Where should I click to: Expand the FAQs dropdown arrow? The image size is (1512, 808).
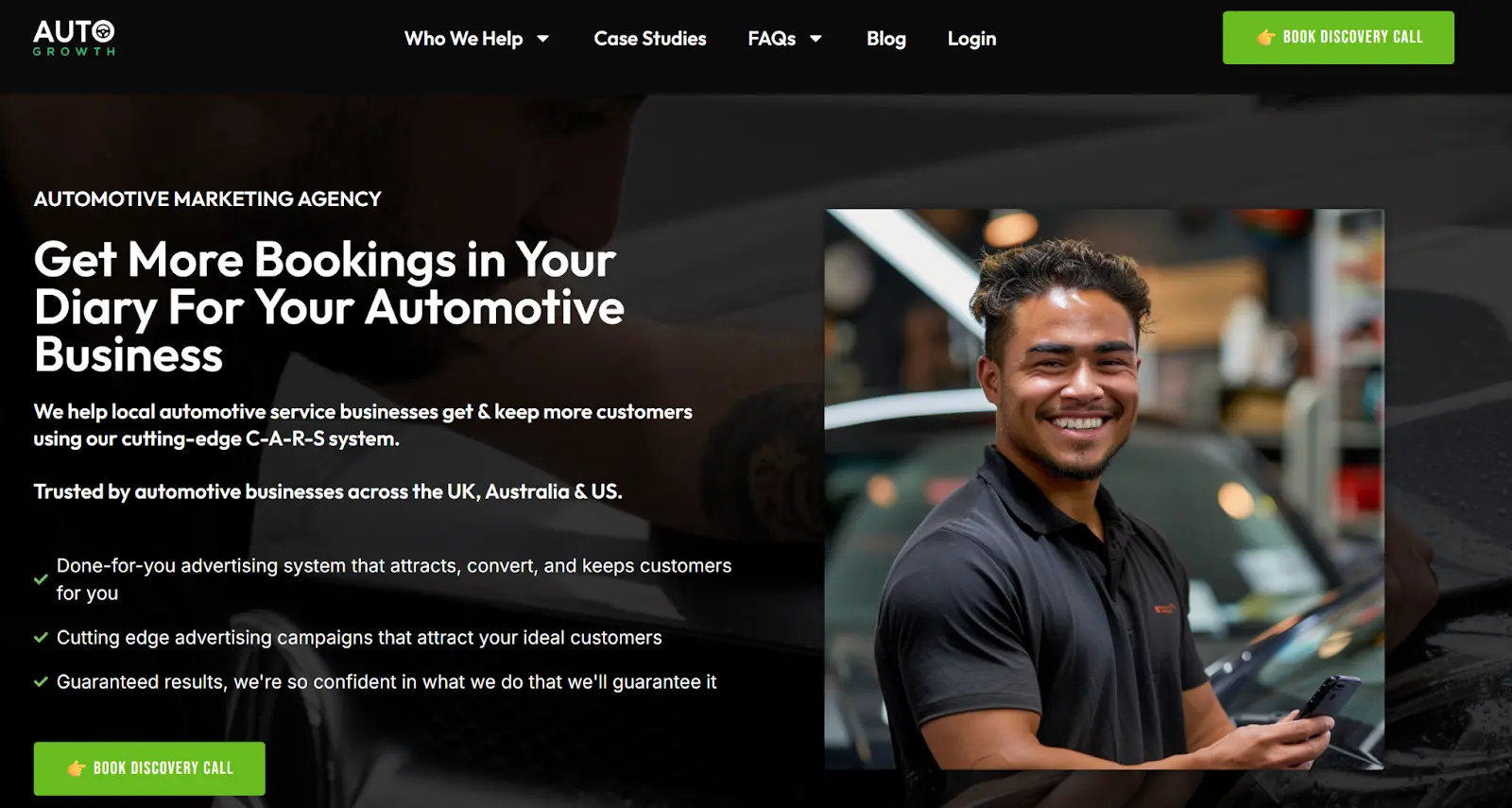tap(816, 39)
